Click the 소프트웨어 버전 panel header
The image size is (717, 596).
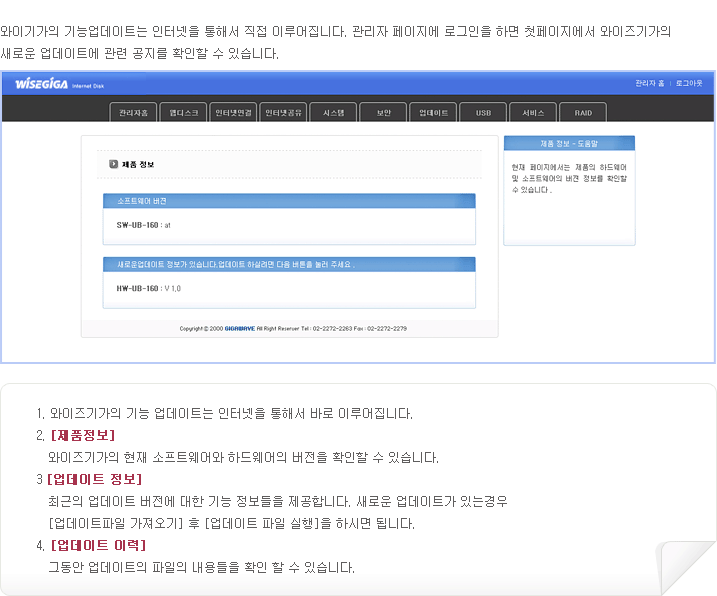pyautogui.click(x=289, y=201)
